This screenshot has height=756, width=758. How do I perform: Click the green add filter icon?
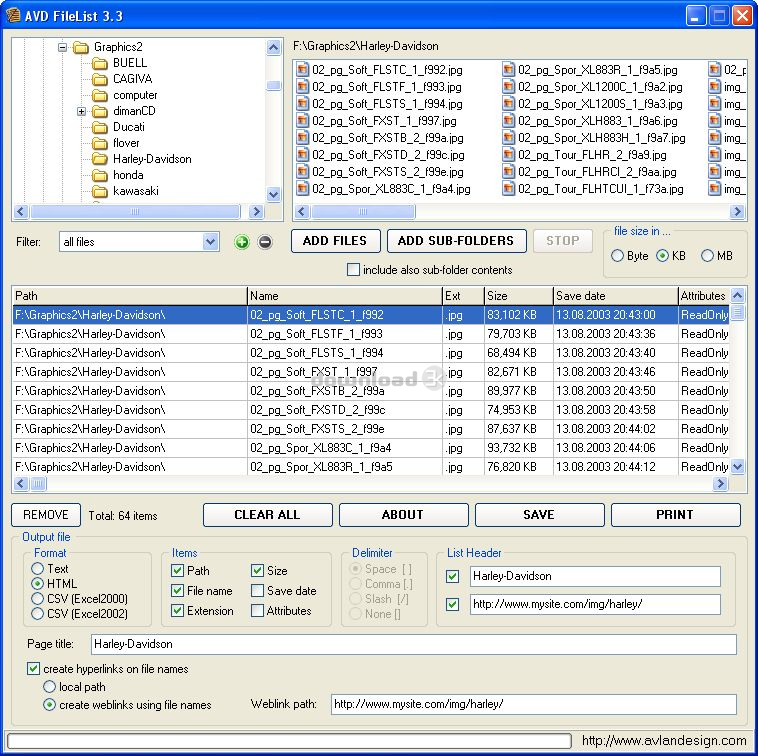click(241, 242)
